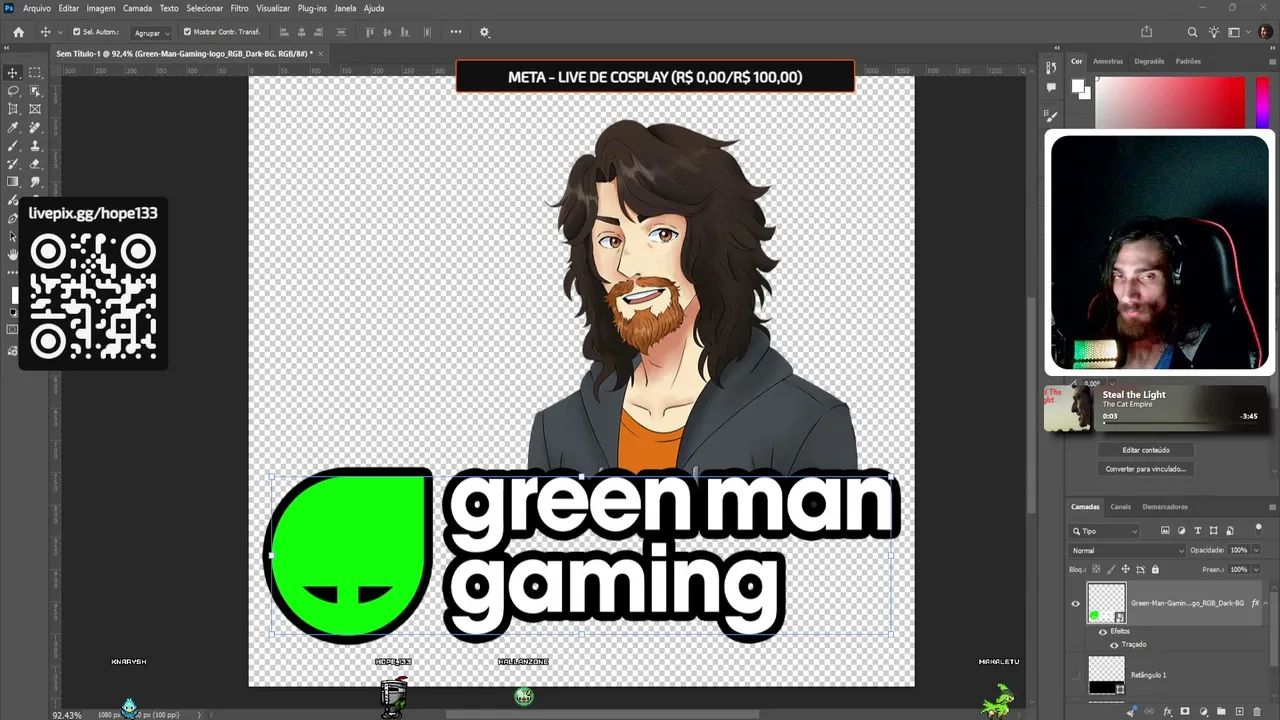Viewport: 1280px width, 720px height.
Task: Switch to the Canais tab
Action: tap(1121, 507)
